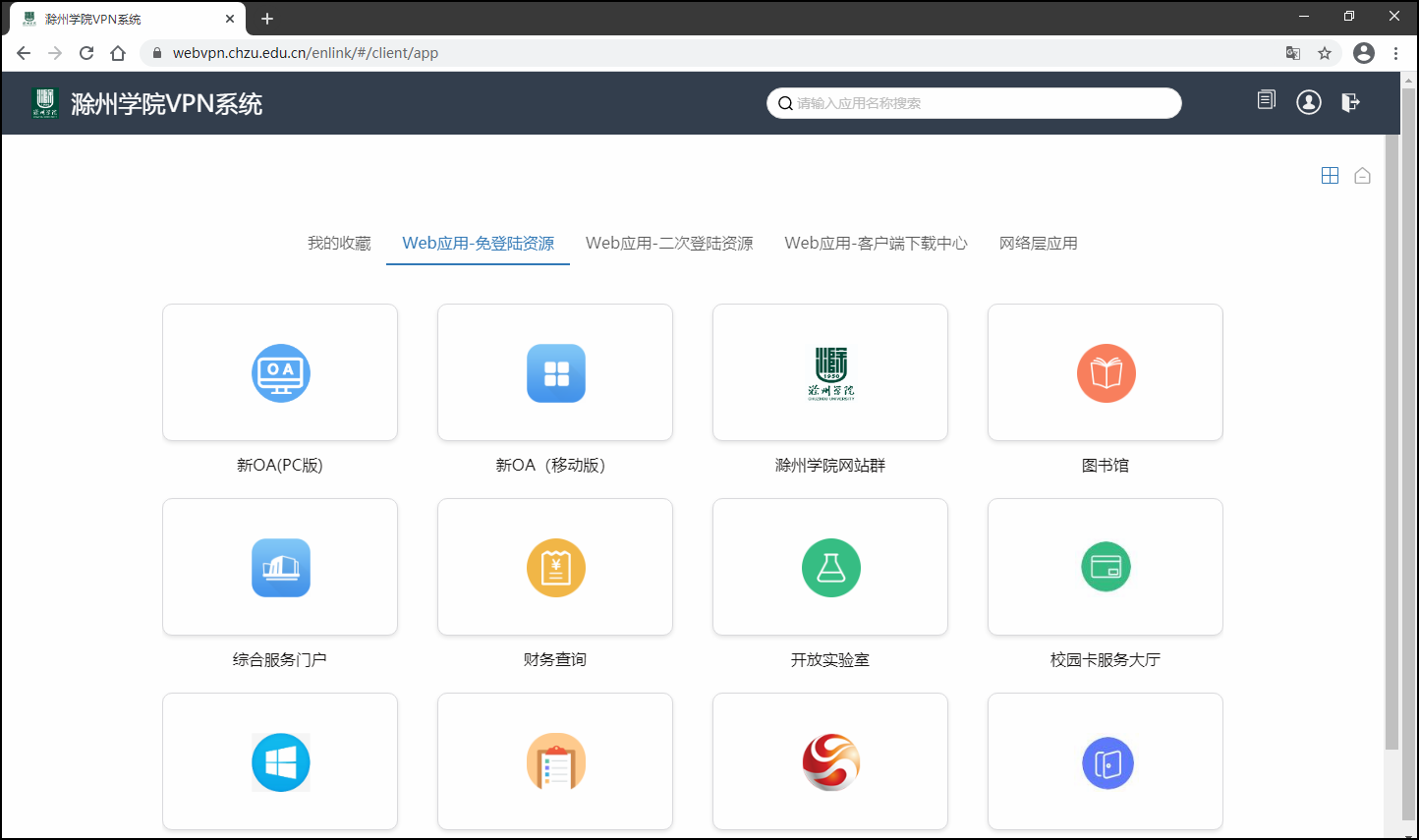Image resolution: width=1419 pixels, height=840 pixels.
Task: Click the 图书馆 label
Action: click(x=1106, y=465)
